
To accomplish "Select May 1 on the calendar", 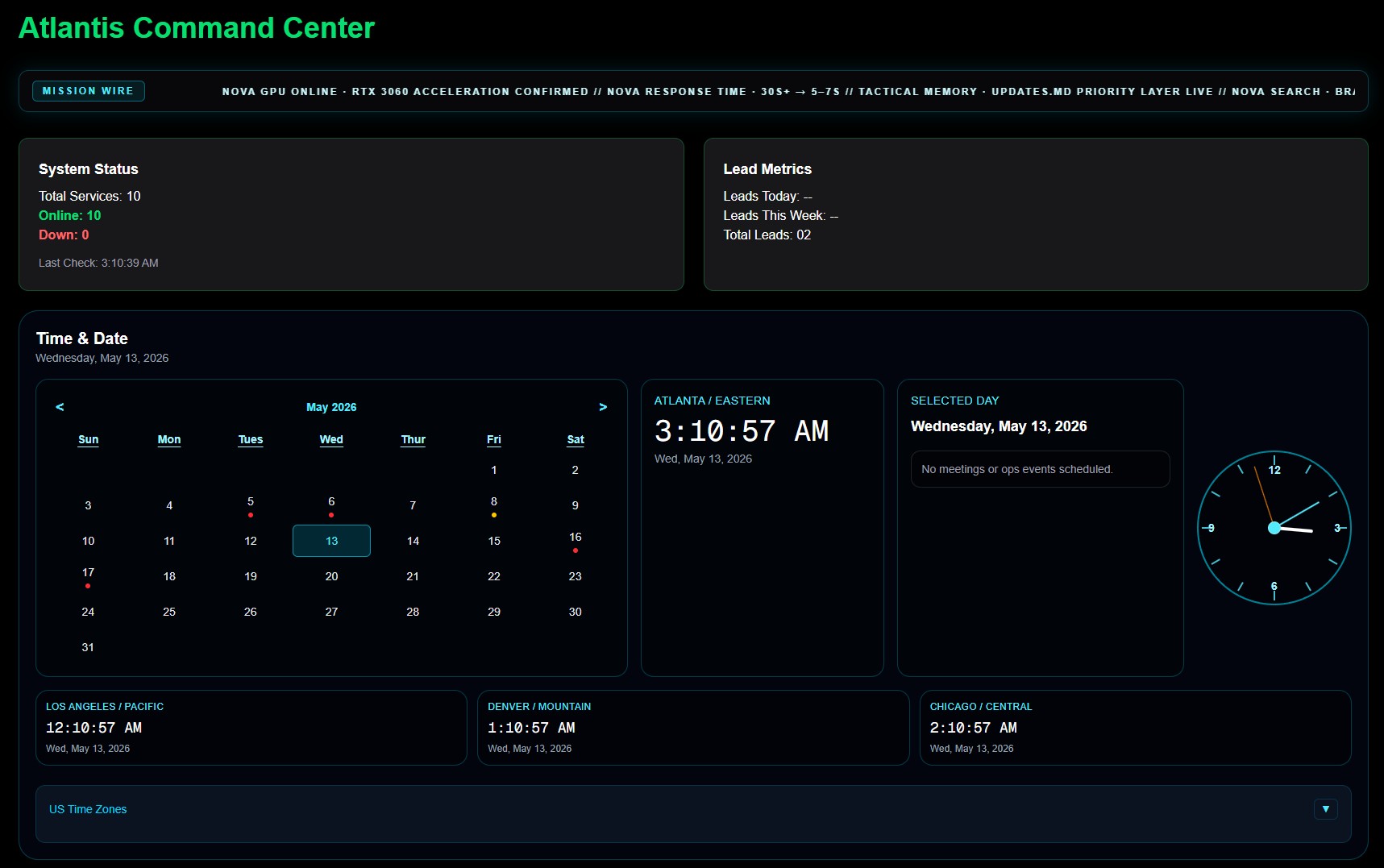I will 494,470.
